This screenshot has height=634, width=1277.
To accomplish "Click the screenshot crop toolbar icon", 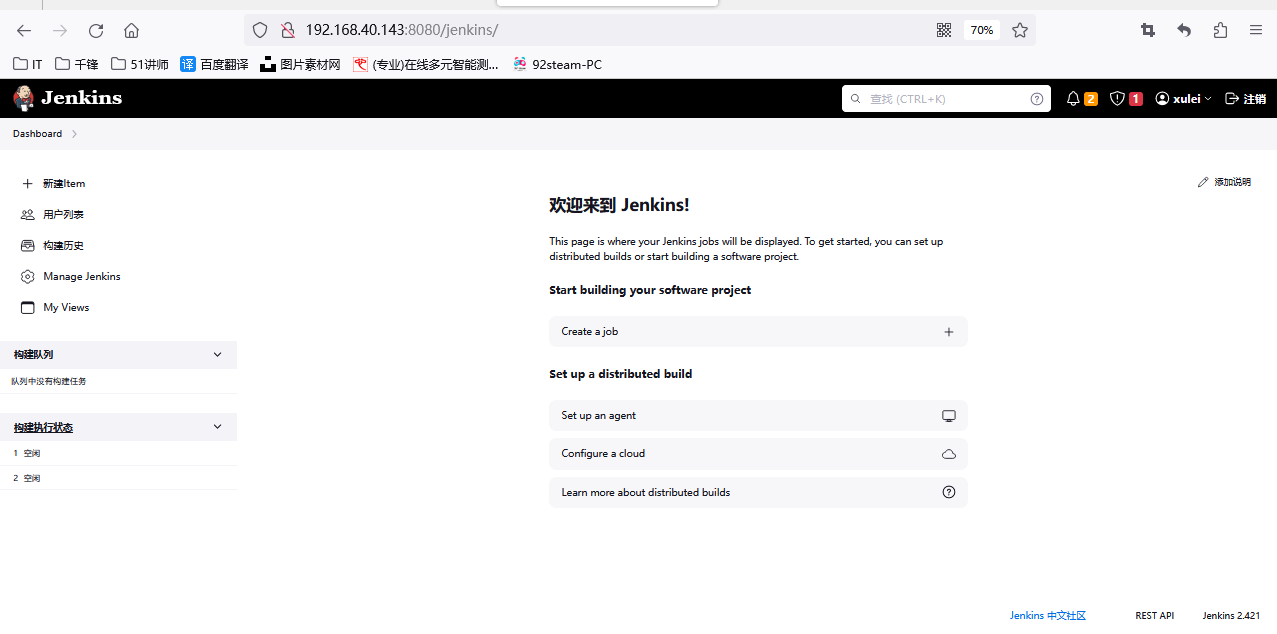I will pos(1148,30).
